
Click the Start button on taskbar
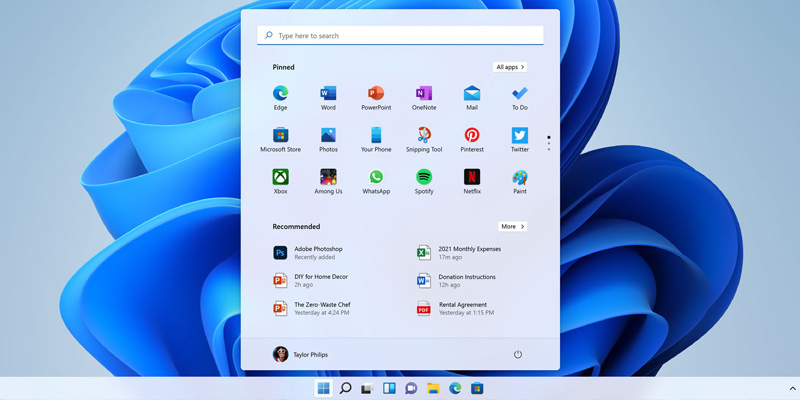click(x=323, y=388)
